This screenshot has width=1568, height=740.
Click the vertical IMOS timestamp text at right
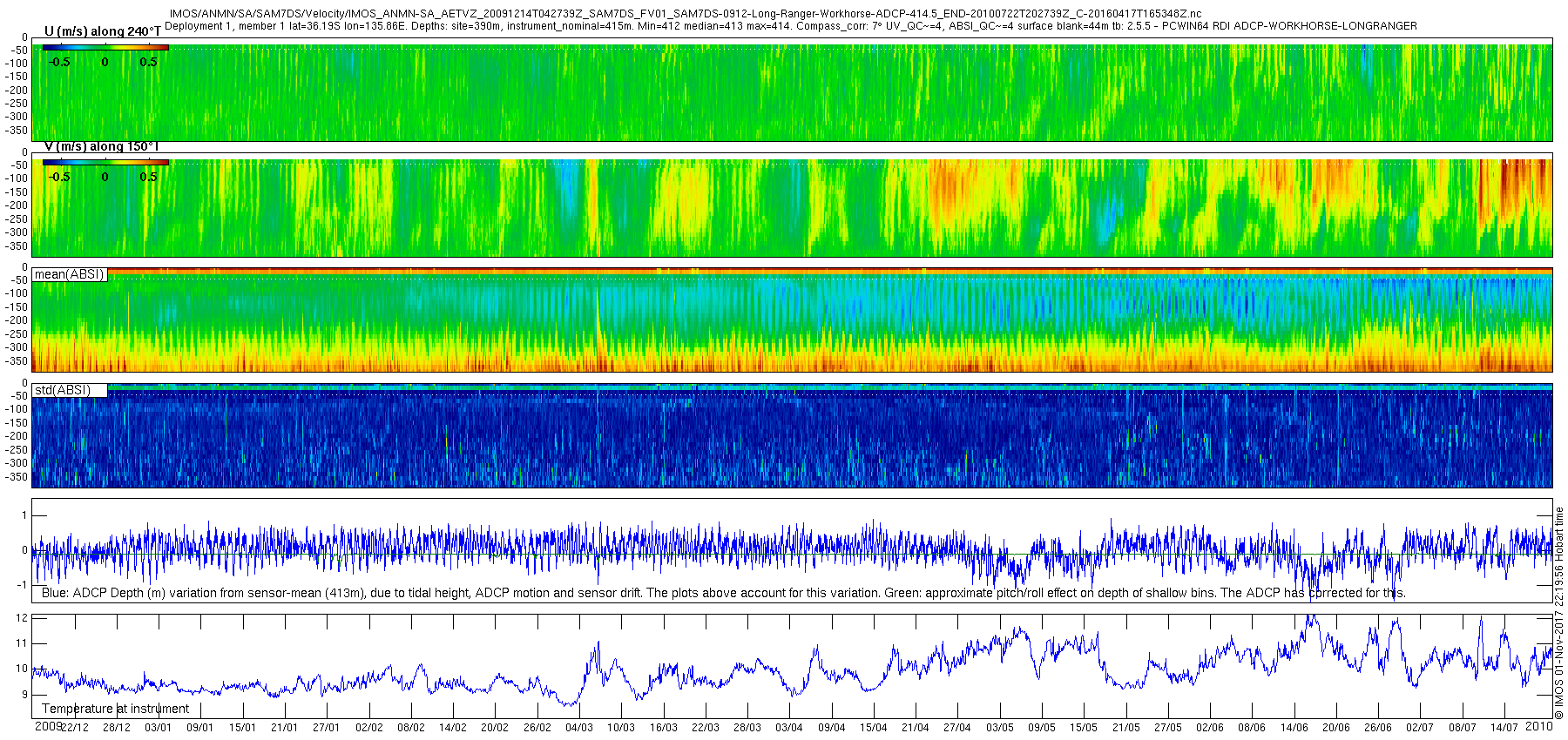coord(1559,614)
